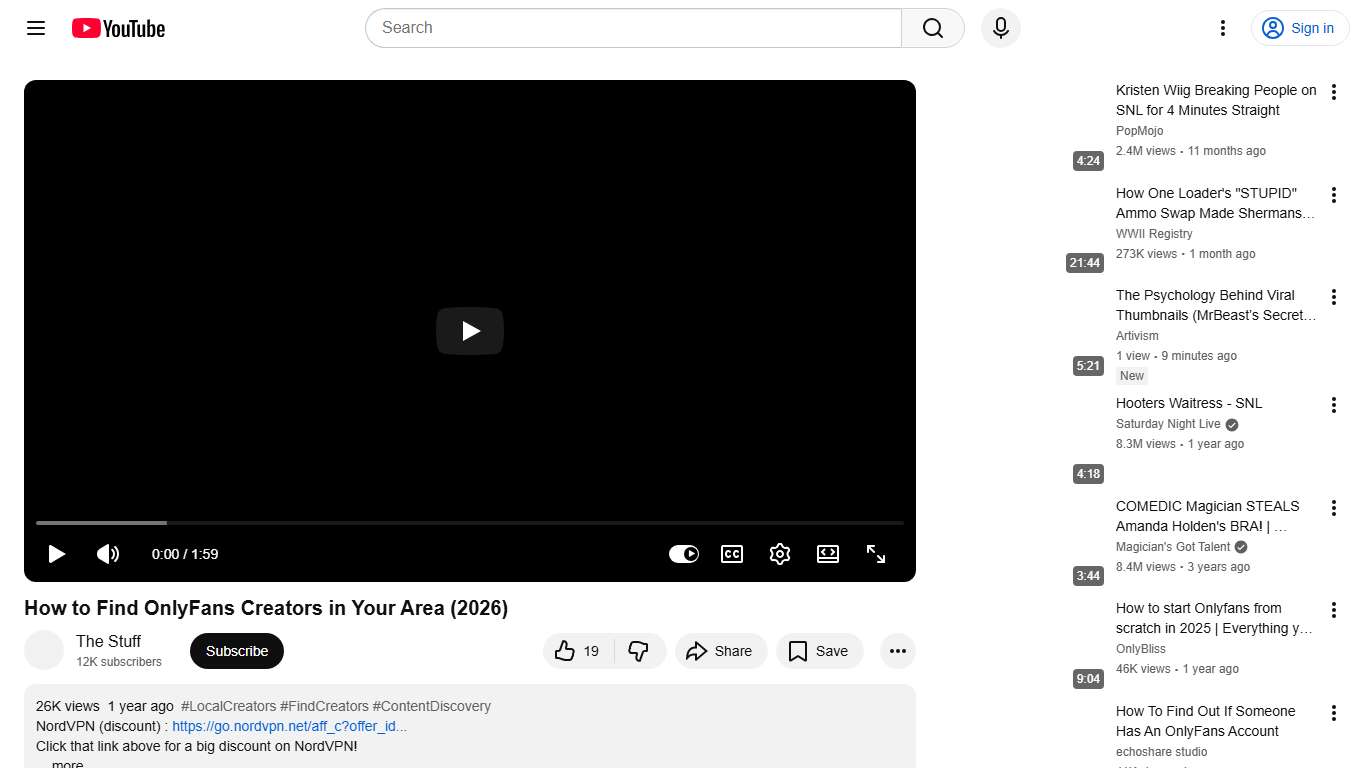Activate the Miniplayer icon in player controls
The image size is (1366, 768).
pyautogui.click(x=828, y=553)
